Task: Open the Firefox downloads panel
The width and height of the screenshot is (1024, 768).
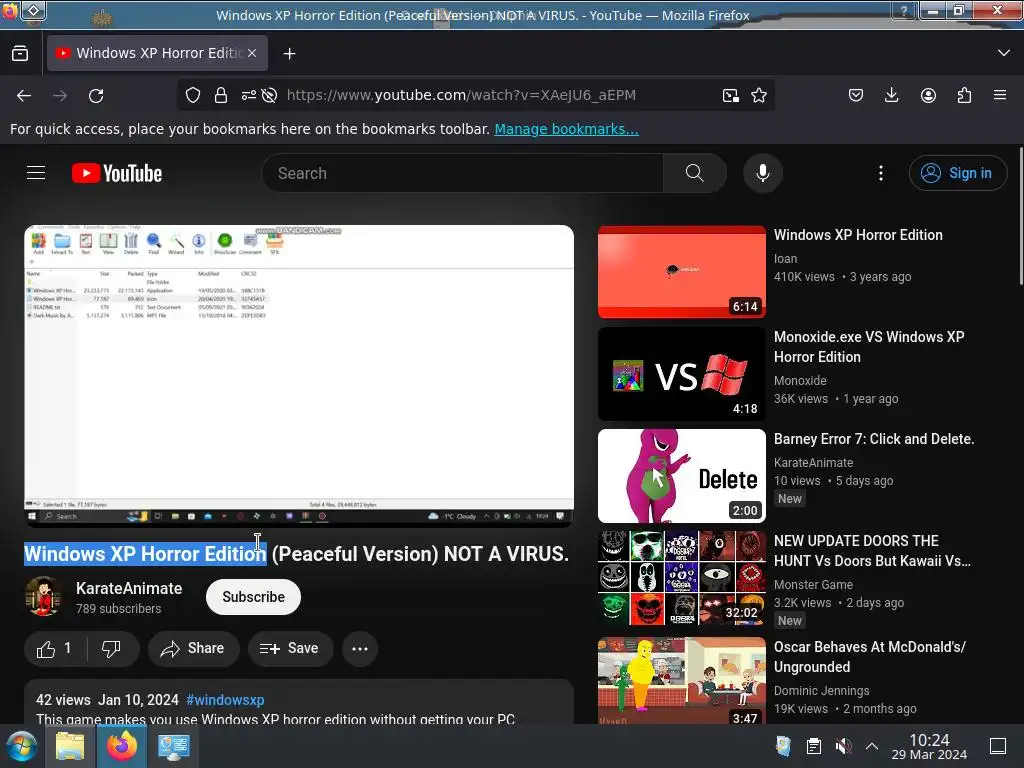Action: (x=891, y=95)
